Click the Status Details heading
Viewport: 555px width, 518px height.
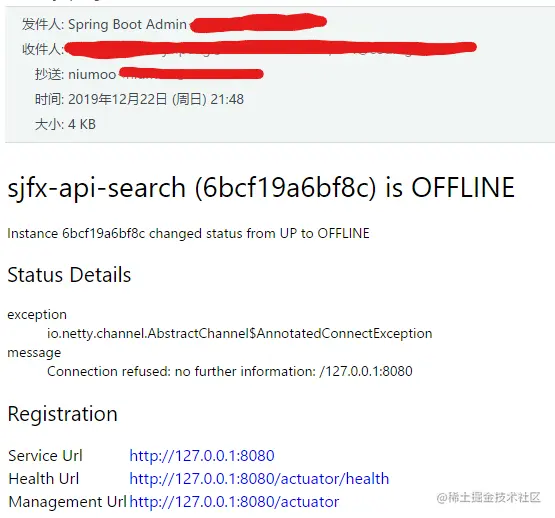[x=69, y=275]
